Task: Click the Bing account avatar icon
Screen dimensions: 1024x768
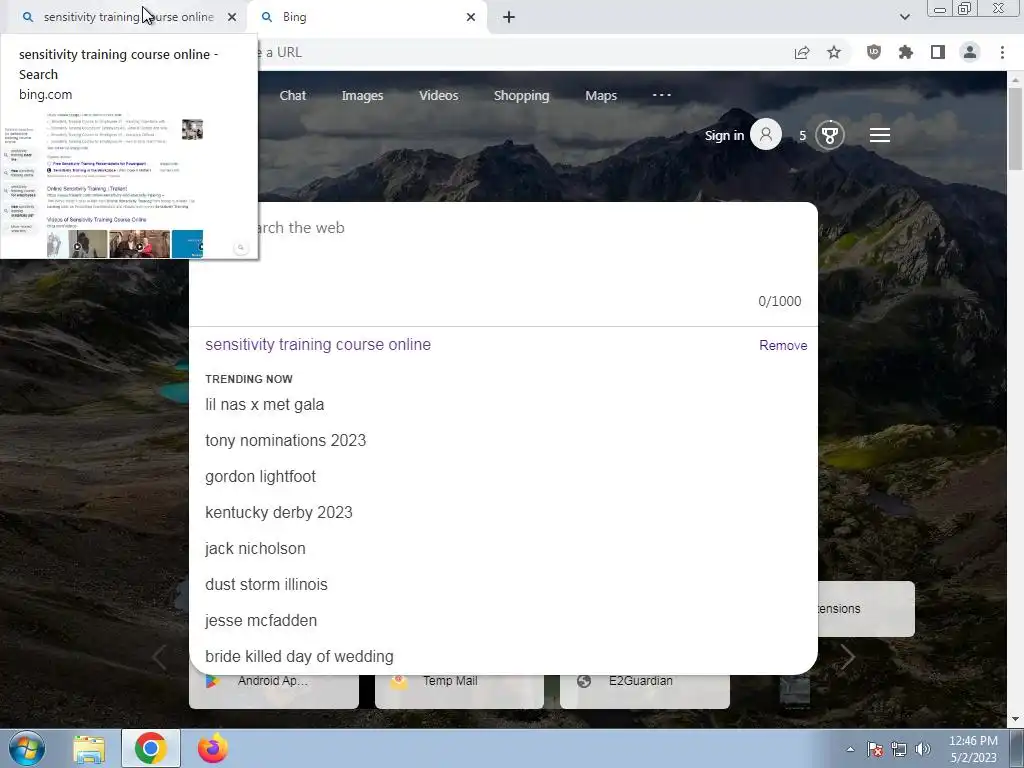Action: click(x=766, y=135)
